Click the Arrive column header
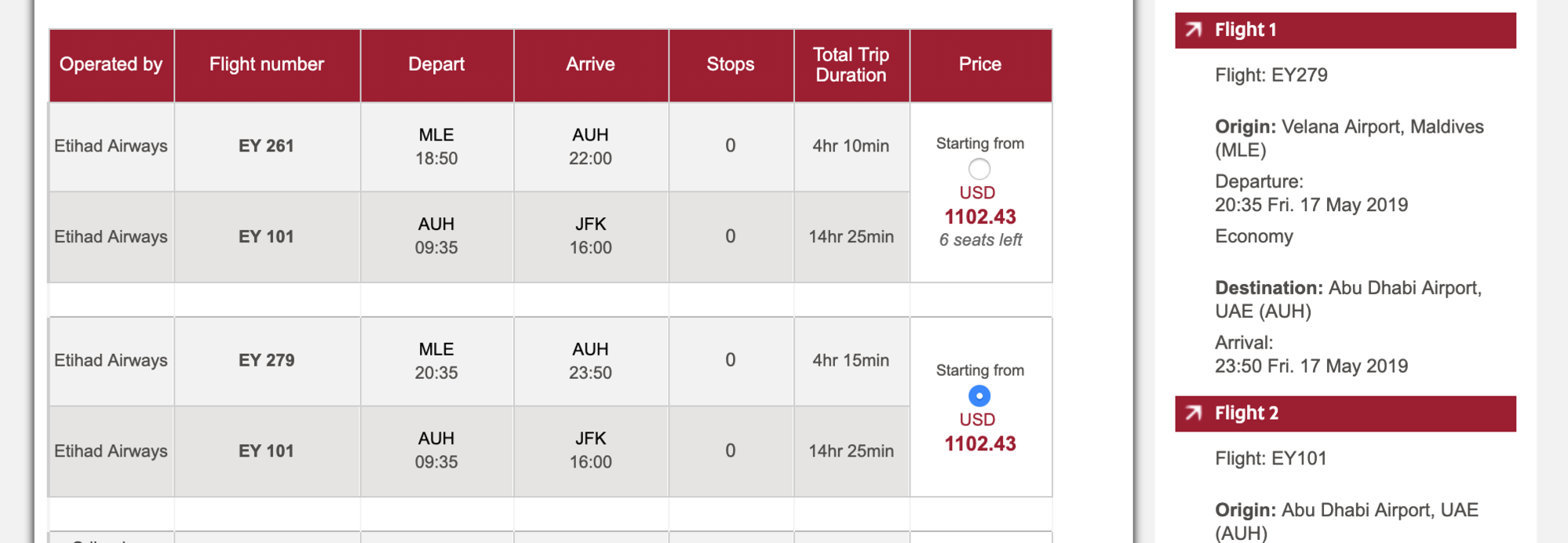 pos(591,65)
